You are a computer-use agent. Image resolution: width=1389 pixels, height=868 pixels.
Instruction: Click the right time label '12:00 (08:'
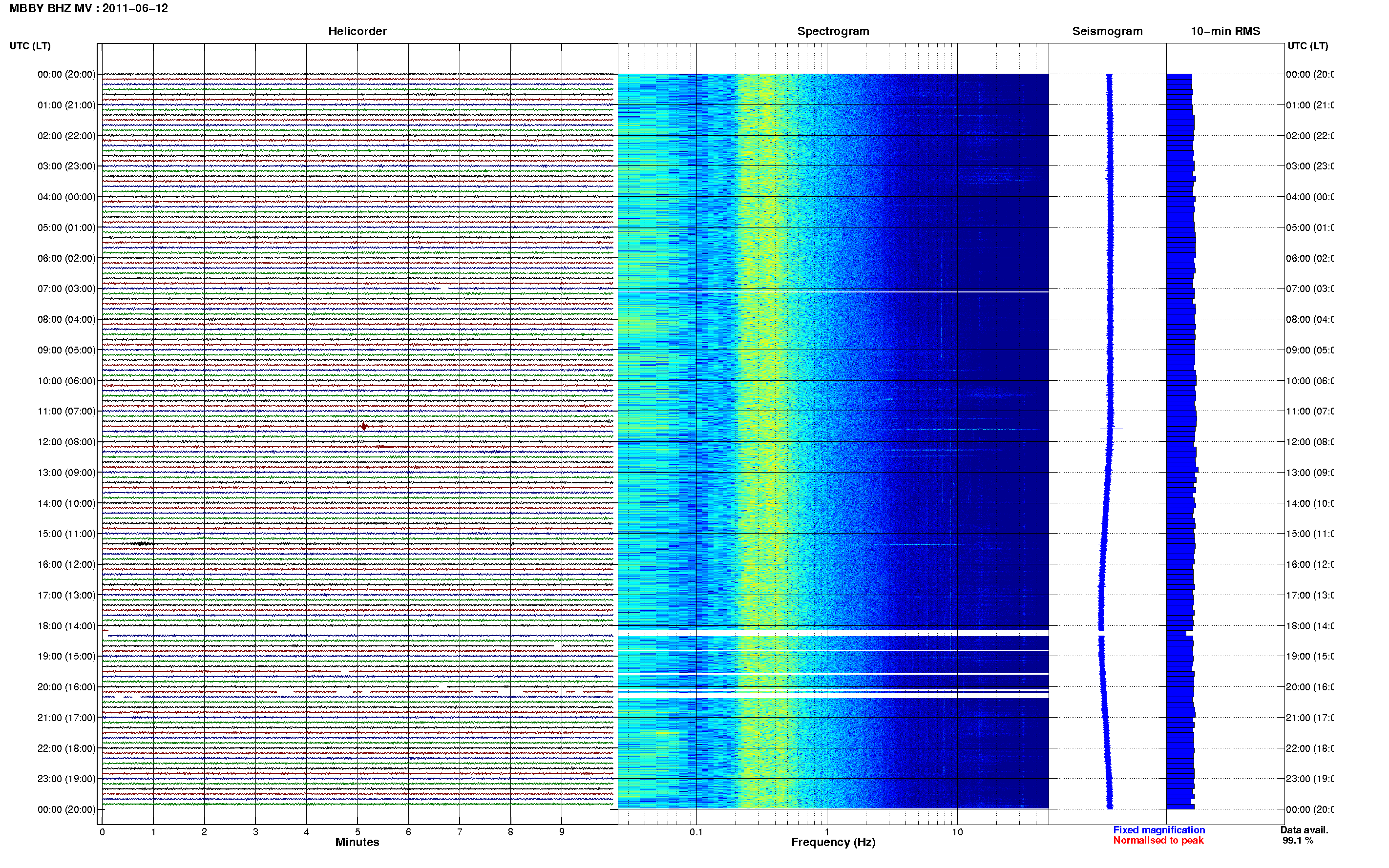tap(1310, 442)
